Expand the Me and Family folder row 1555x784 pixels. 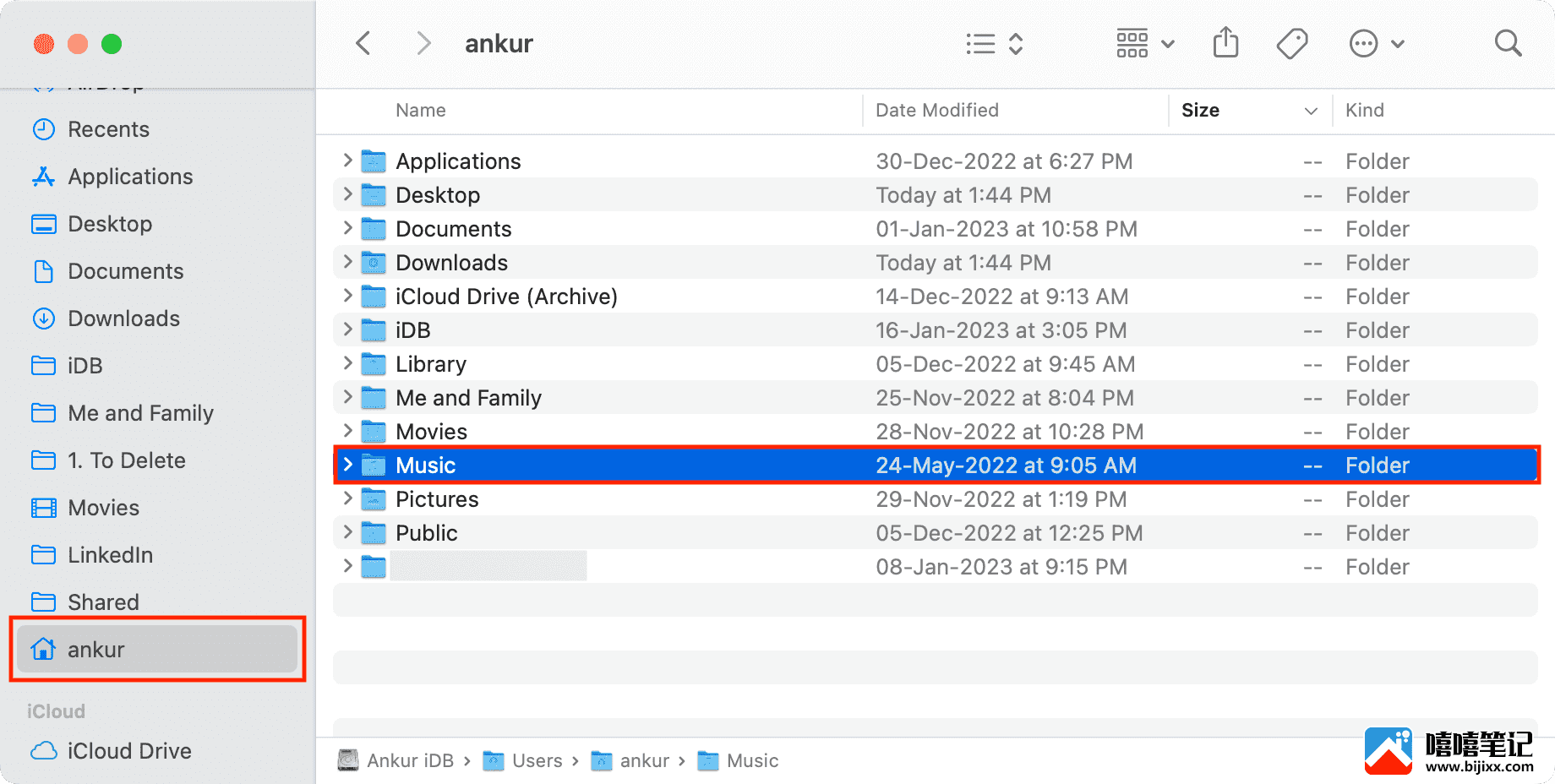tap(347, 397)
